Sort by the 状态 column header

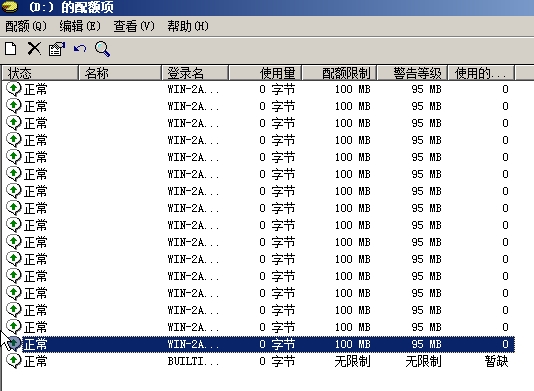tap(41, 73)
